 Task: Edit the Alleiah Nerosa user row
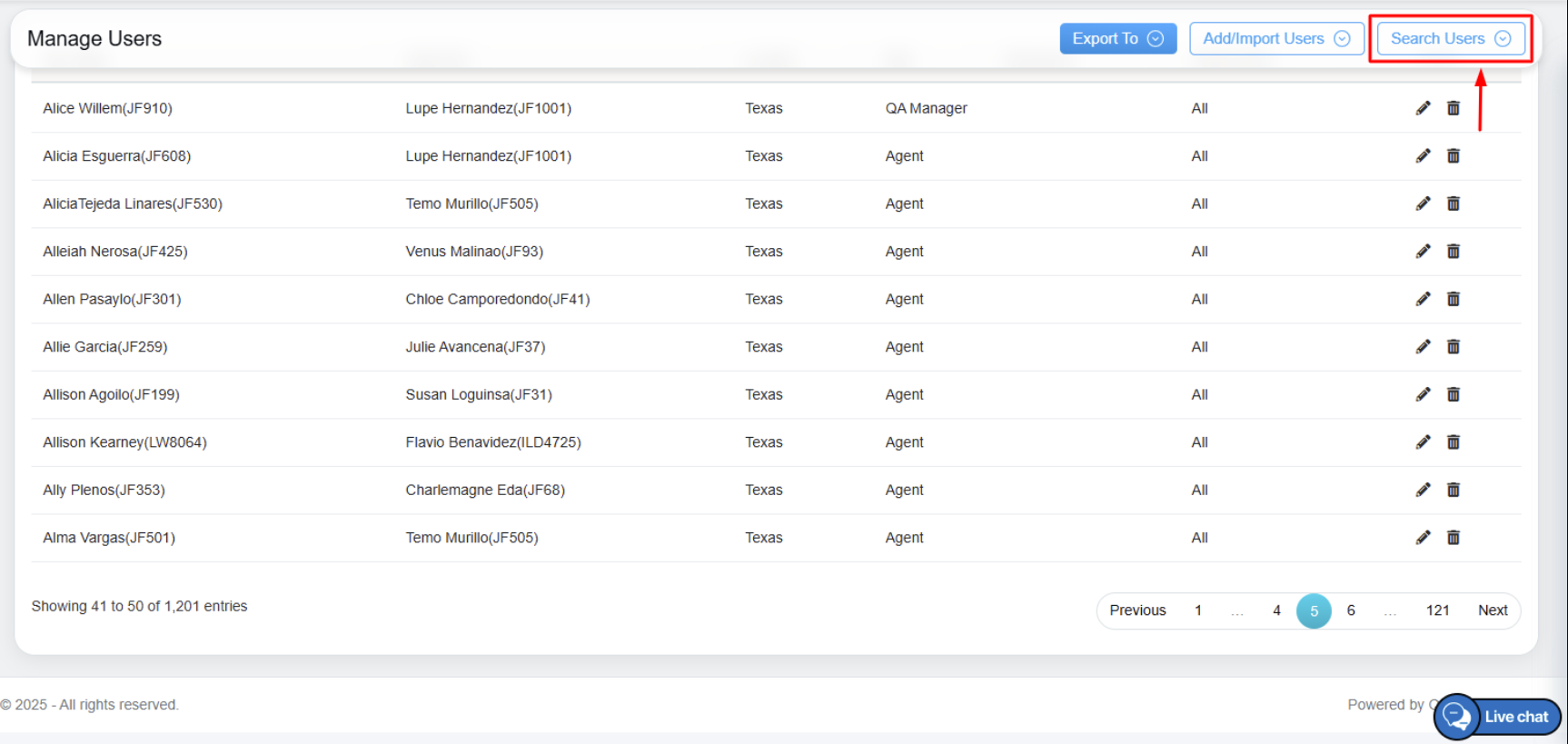click(1423, 252)
